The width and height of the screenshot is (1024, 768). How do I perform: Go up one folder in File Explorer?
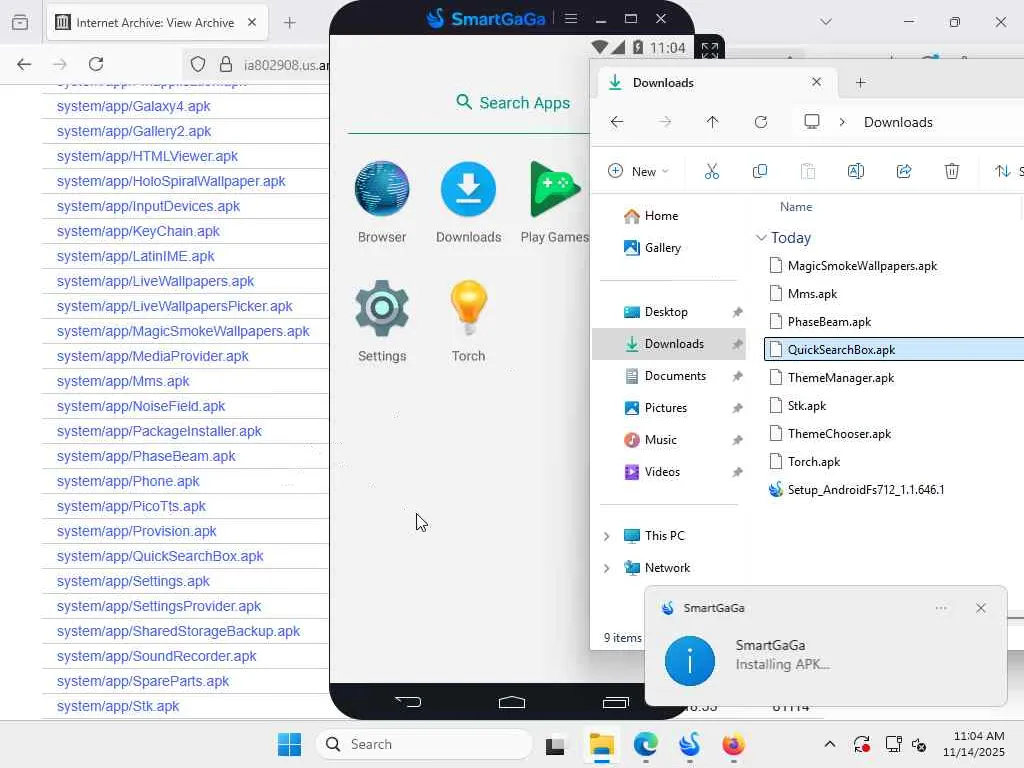coord(712,122)
